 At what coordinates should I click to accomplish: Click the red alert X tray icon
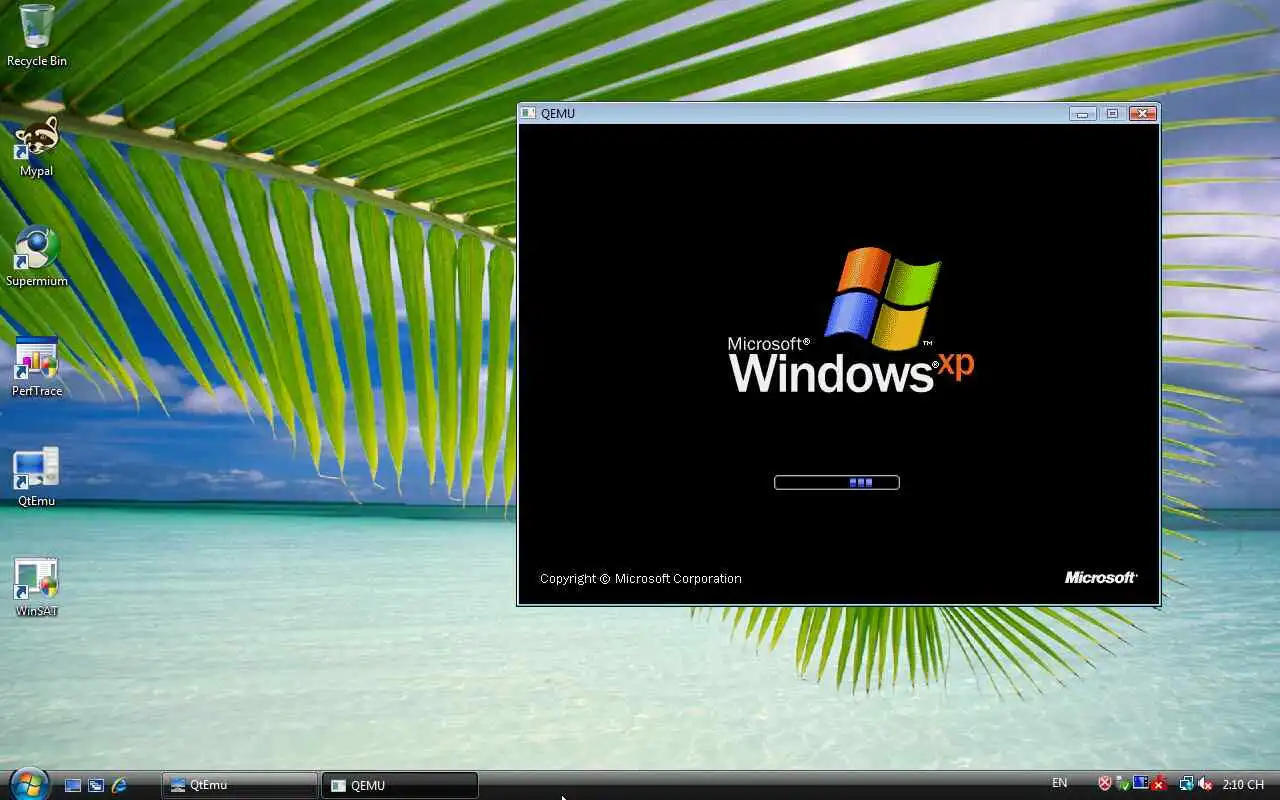click(1159, 784)
